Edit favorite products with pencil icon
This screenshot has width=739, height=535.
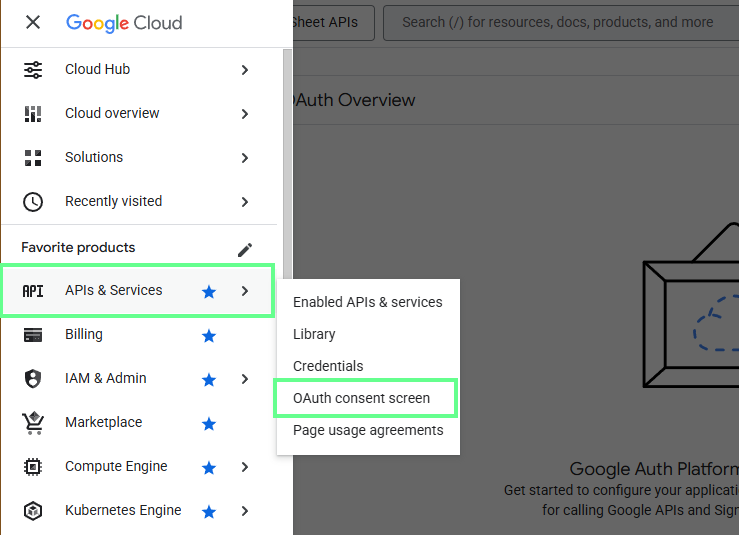[245, 250]
